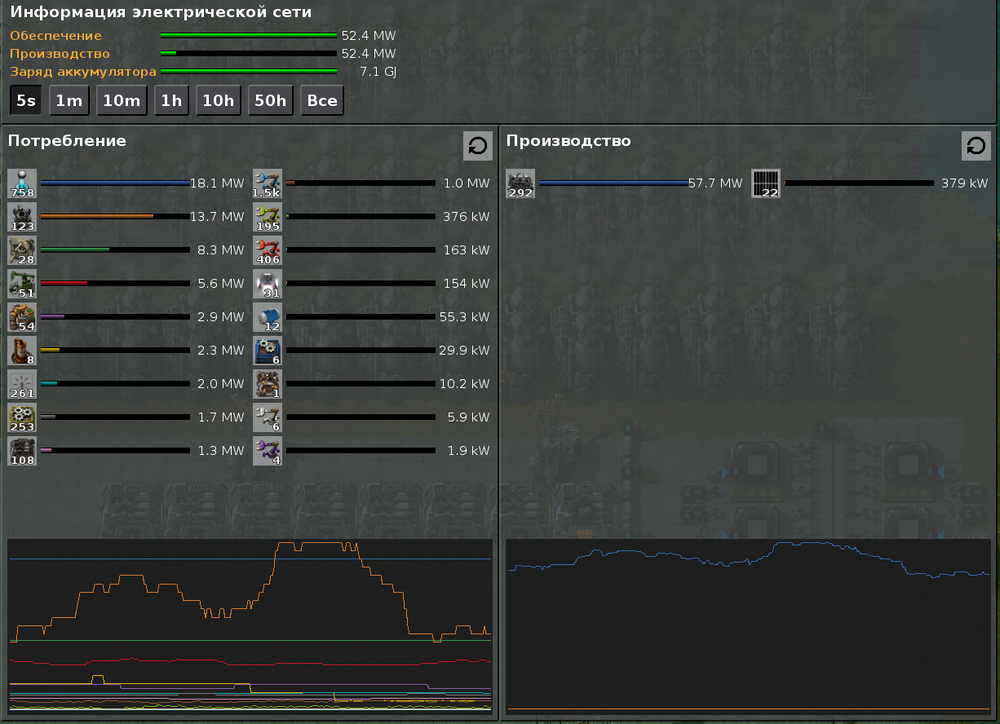Click the green inserter icon showing 195
The height and width of the screenshot is (724, 1000).
click(267, 217)
